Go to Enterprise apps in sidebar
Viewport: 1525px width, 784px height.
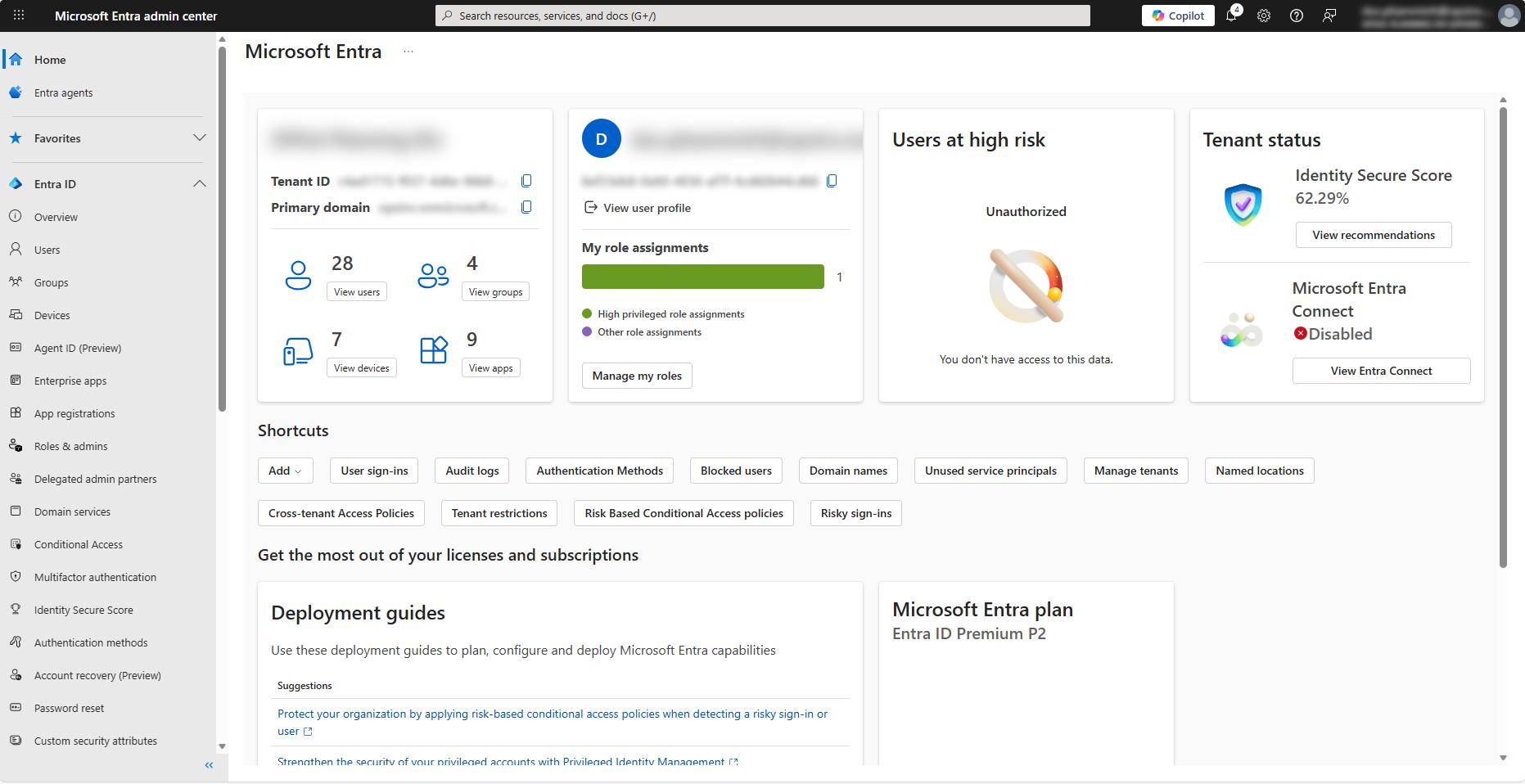[x=70, y=381]
